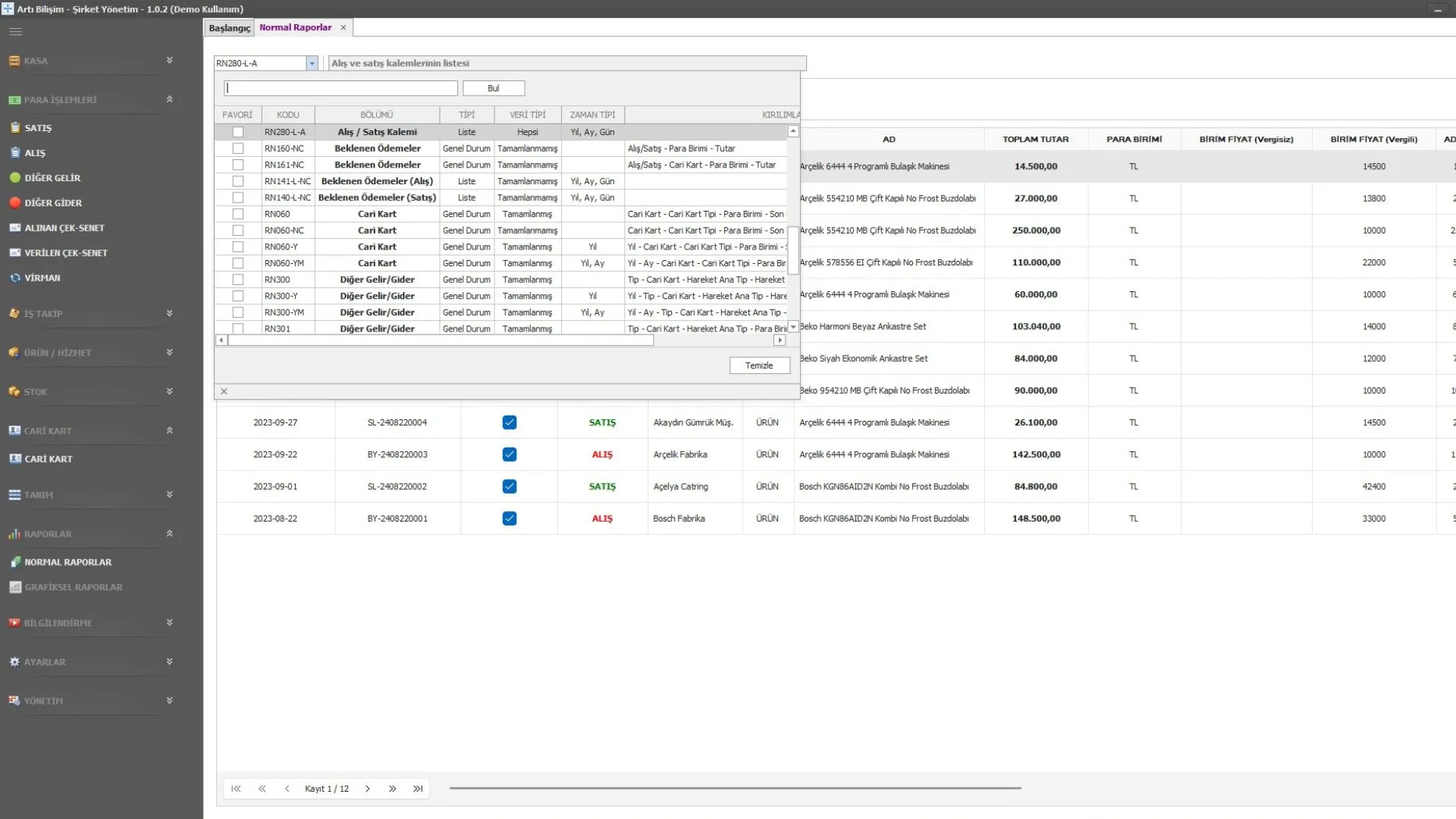Tick favorite checkbox for RN160-NC
1456x819 pixels.
pos(238,149)
